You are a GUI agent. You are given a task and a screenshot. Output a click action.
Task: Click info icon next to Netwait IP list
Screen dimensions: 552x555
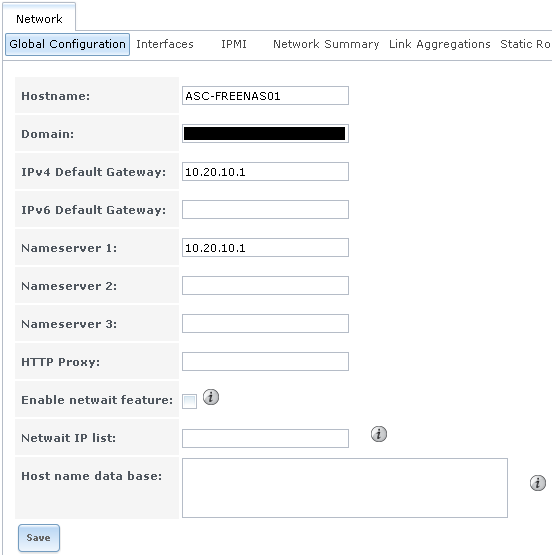coord(379,434)
